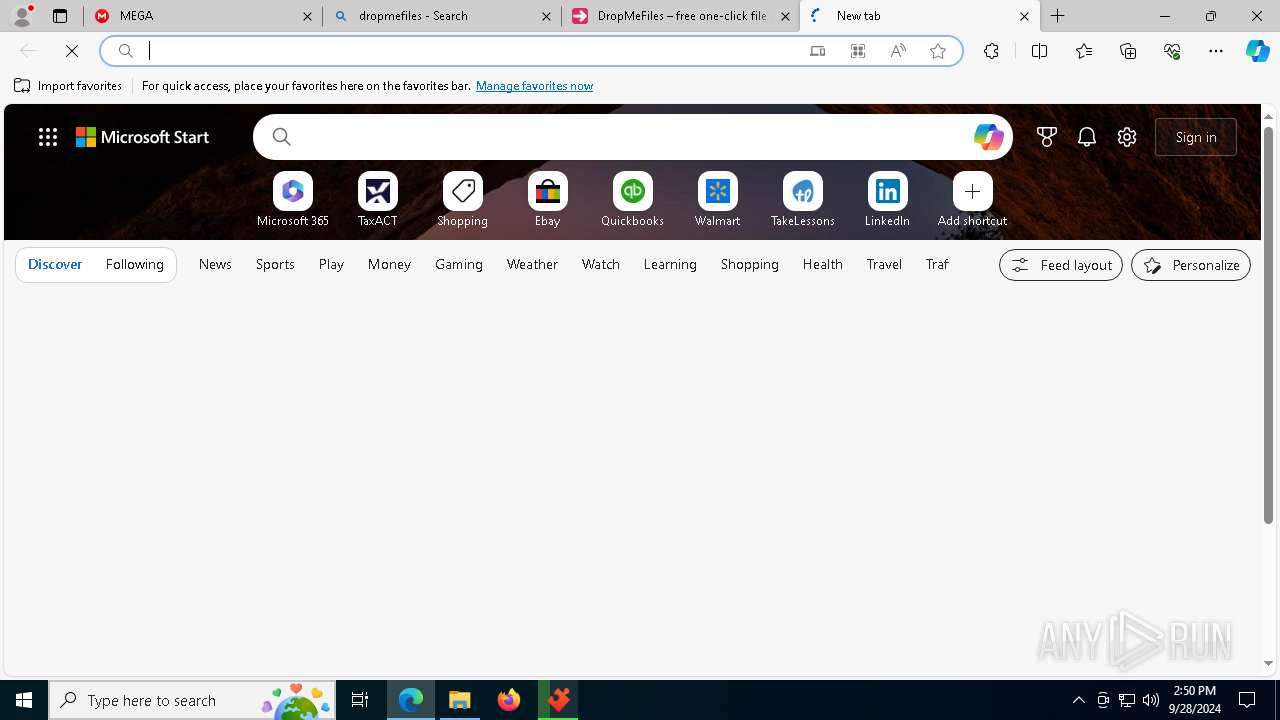1280x720 pixels.
Task: Open the Edge profile icon
Action: pyautogui.click(x=21, y=16)
